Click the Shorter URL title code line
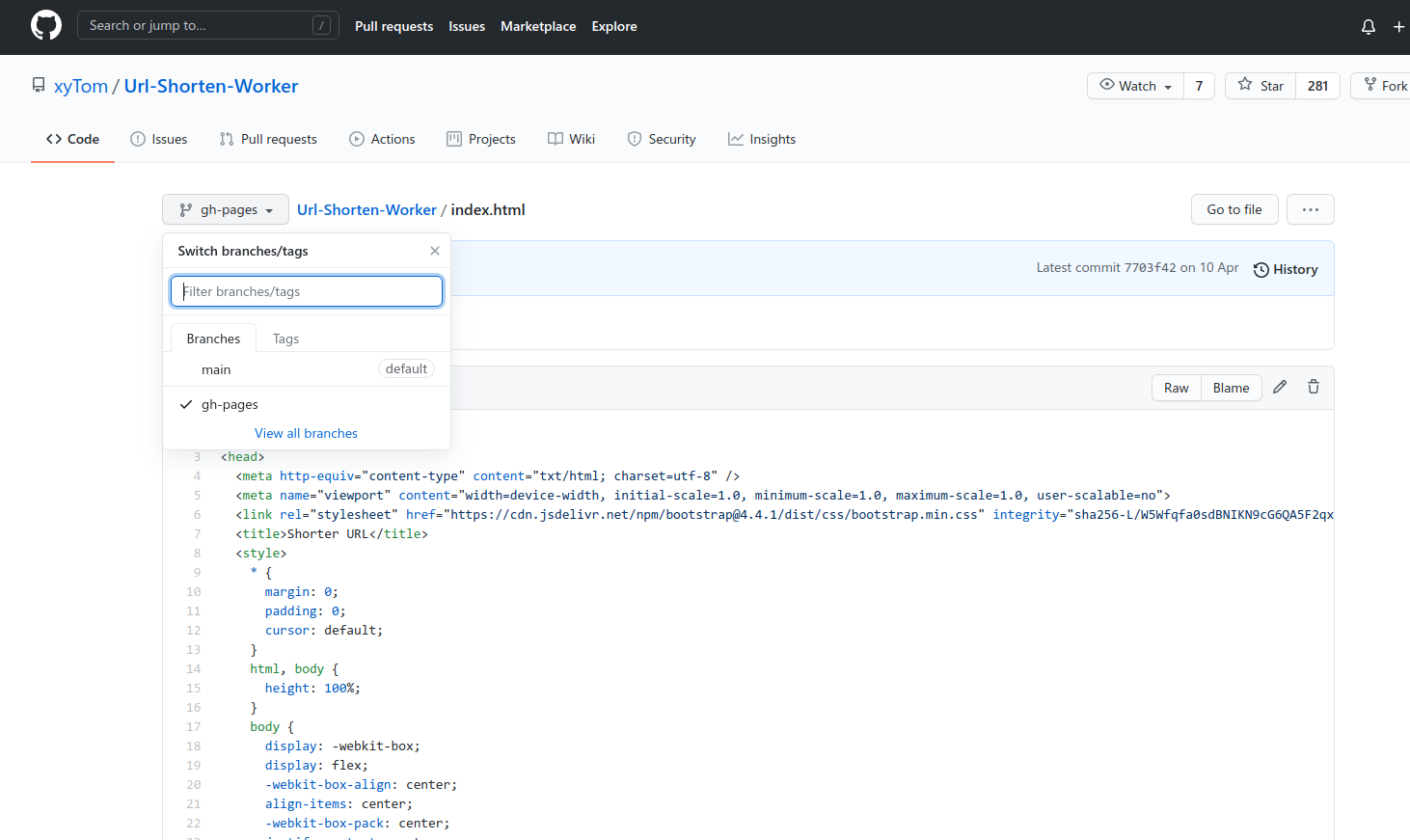 [x=332, y=533]
